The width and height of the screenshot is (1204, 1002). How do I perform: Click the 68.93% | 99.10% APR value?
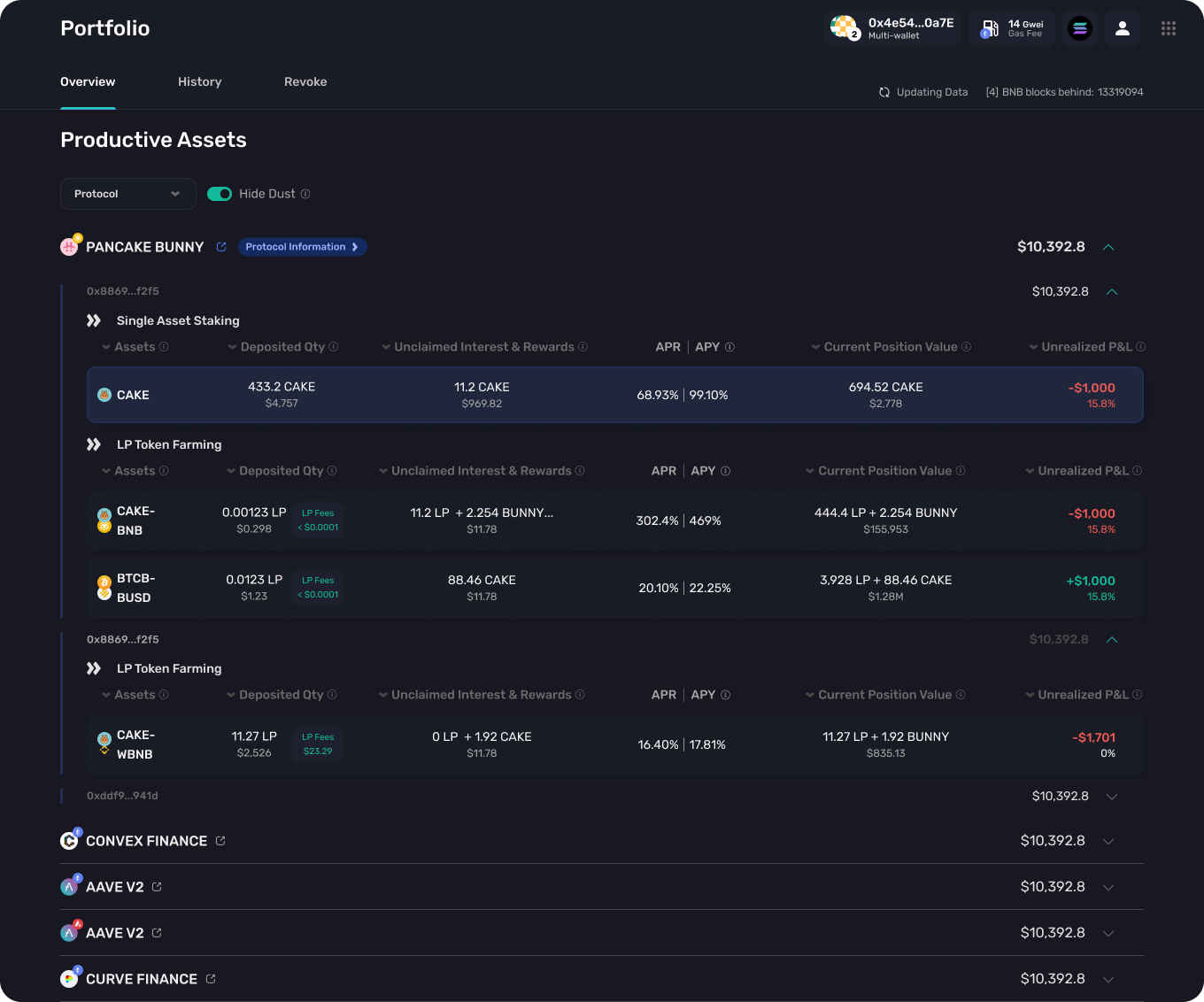click(x=683, y=395)
